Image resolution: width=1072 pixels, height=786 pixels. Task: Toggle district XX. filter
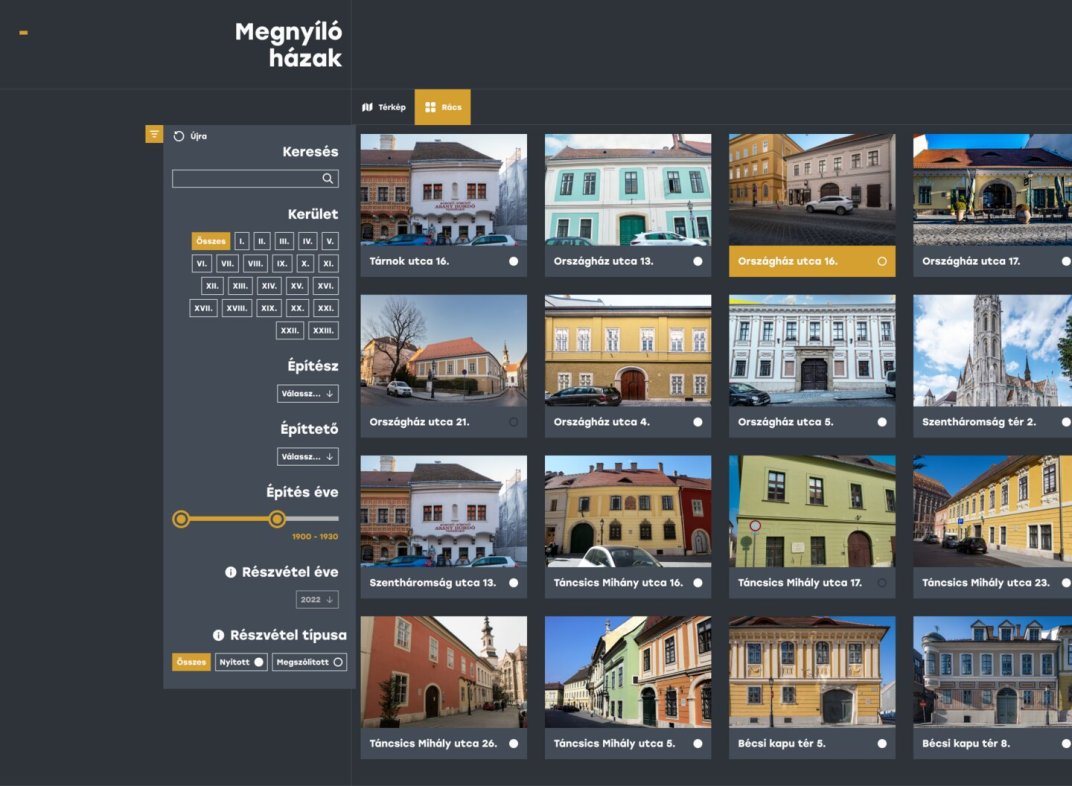tap(297, 308)
